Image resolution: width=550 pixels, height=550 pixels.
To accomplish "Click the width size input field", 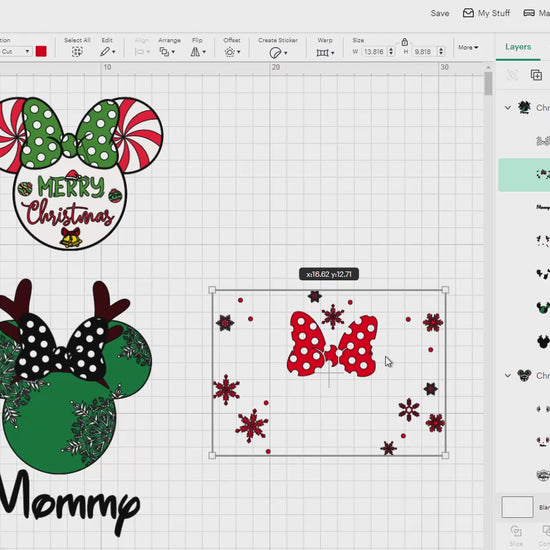I will tap(374, 52).
